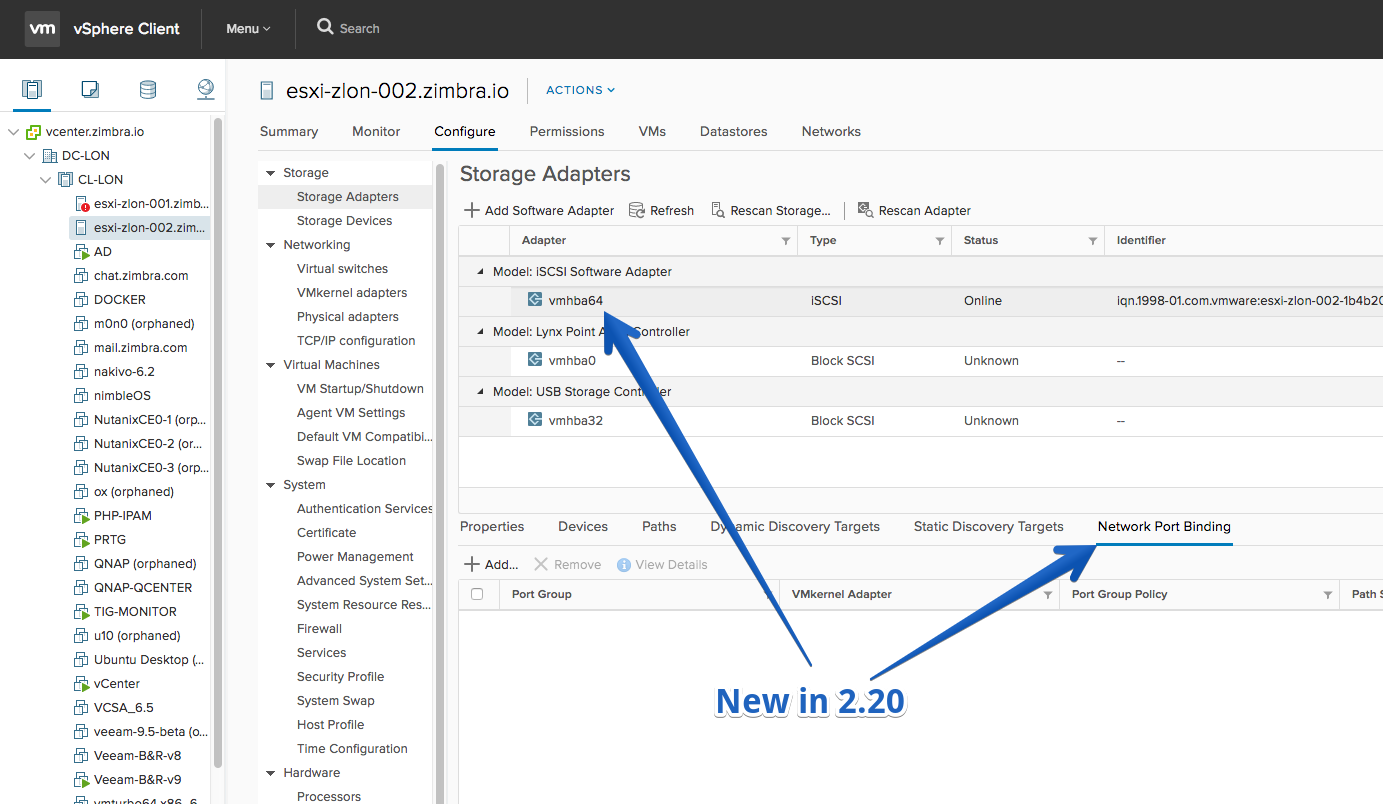Click the Add Software Adapter button
This screenshot has width=1383, height=804.
coord(540,210)
